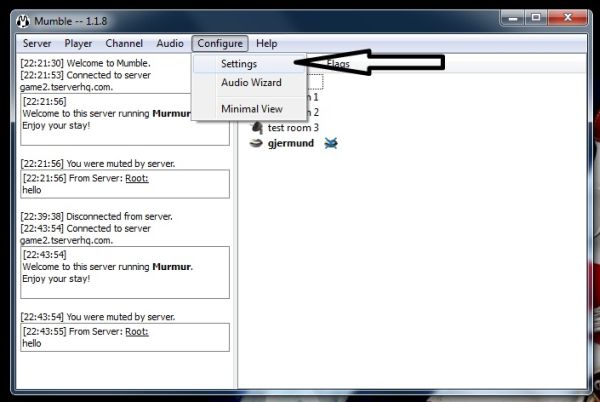Click the Mumble application logo icon

pyautogui.click(x=23, y=21)
